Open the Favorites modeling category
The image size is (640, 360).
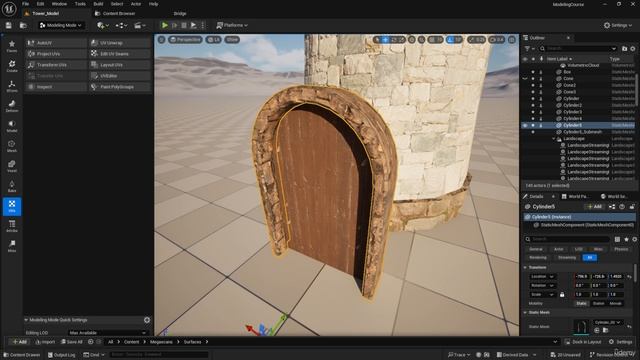(12, 47)
